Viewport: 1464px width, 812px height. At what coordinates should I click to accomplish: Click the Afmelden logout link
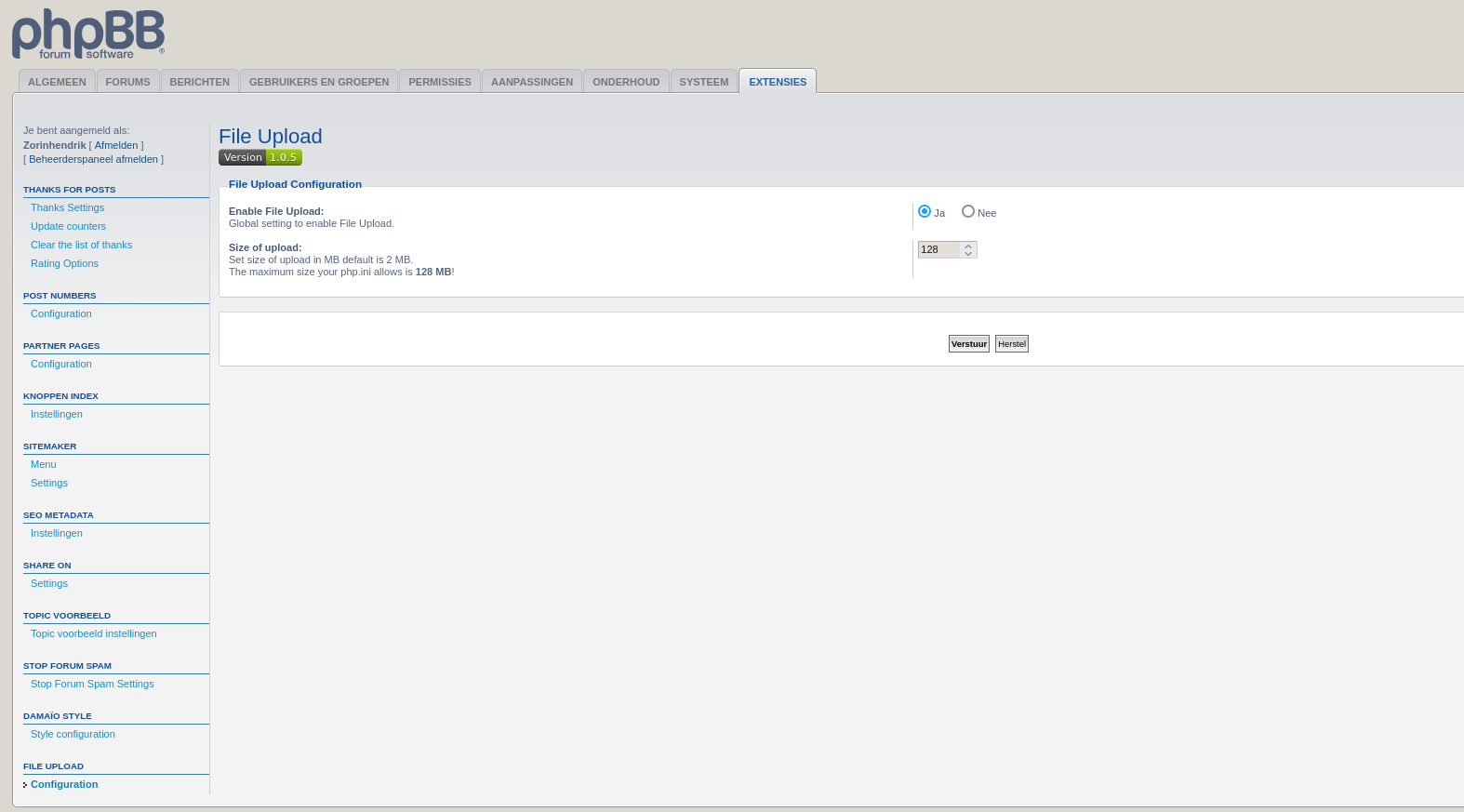pyautogui.click(x=116, y=145)
